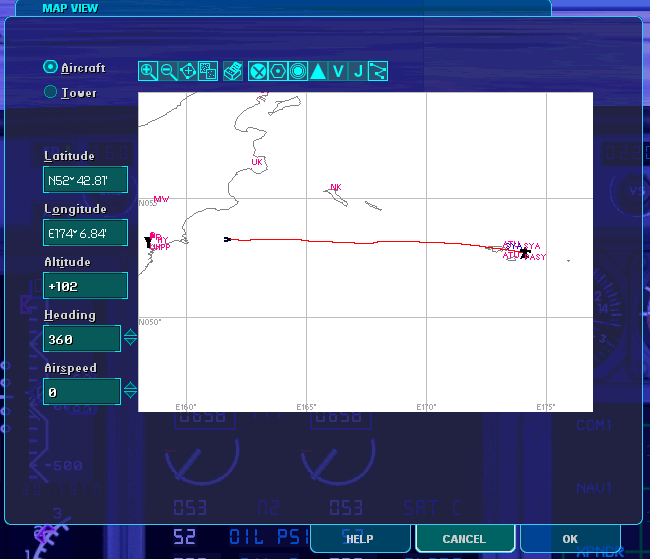650x559 pixels.
Task: Click the Longitude input field
Action: pyautogui.click(x=85, y=233)
